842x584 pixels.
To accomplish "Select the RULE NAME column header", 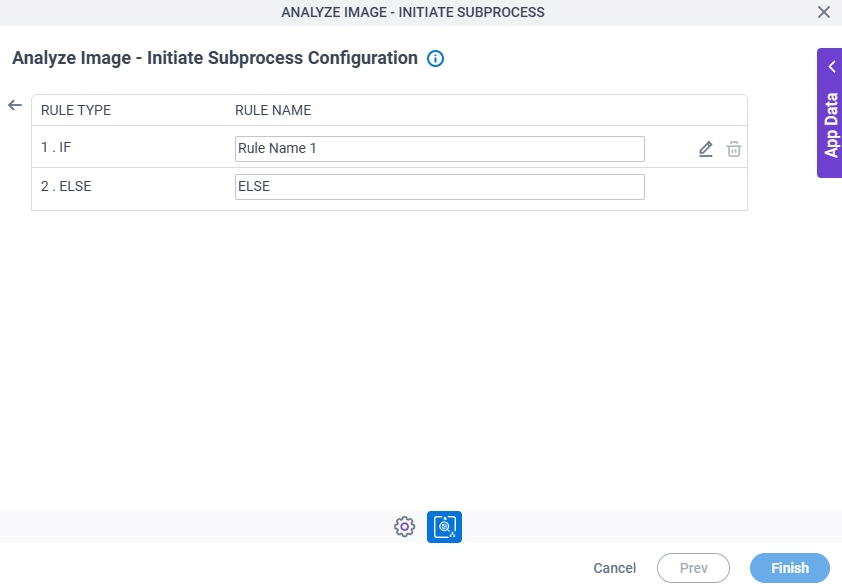I will (x=273, y=110).
